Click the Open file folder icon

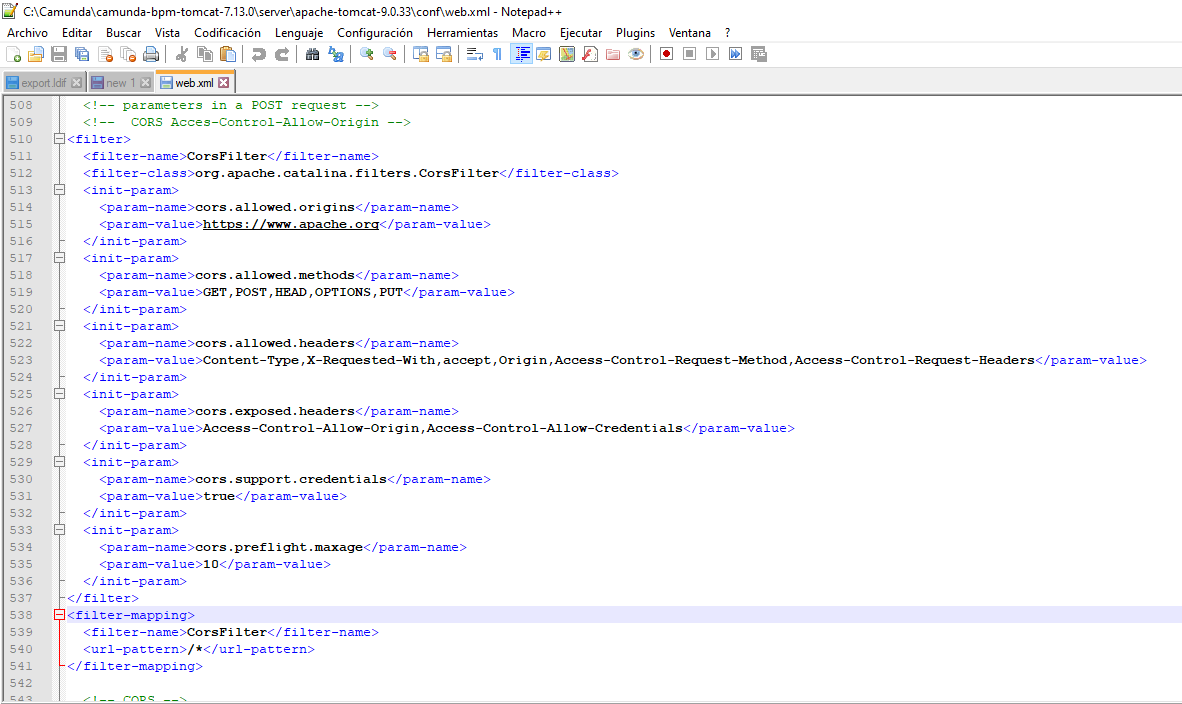[x=35, y=54]
